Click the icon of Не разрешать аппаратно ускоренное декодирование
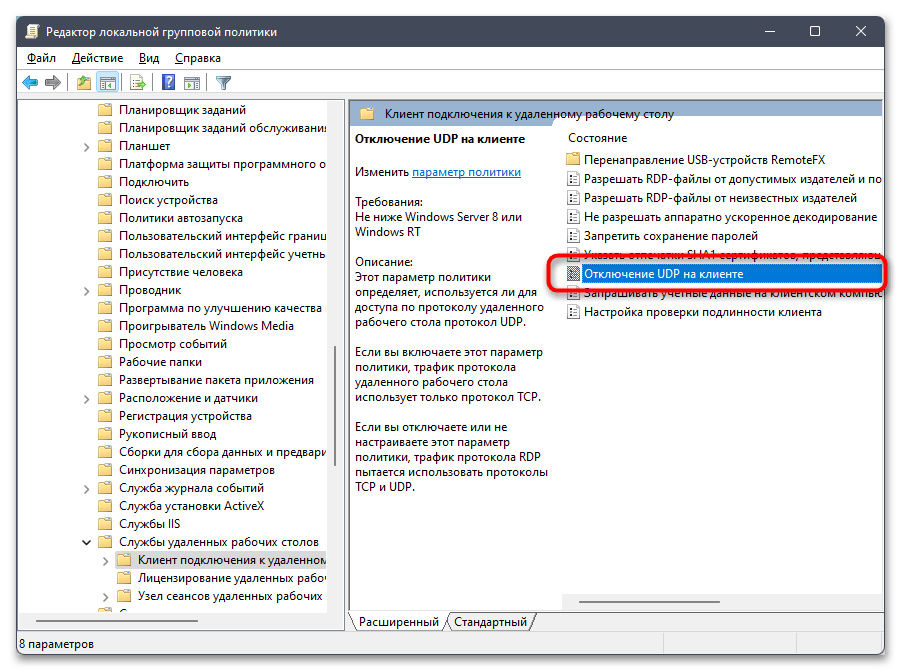 click(573, 217)
